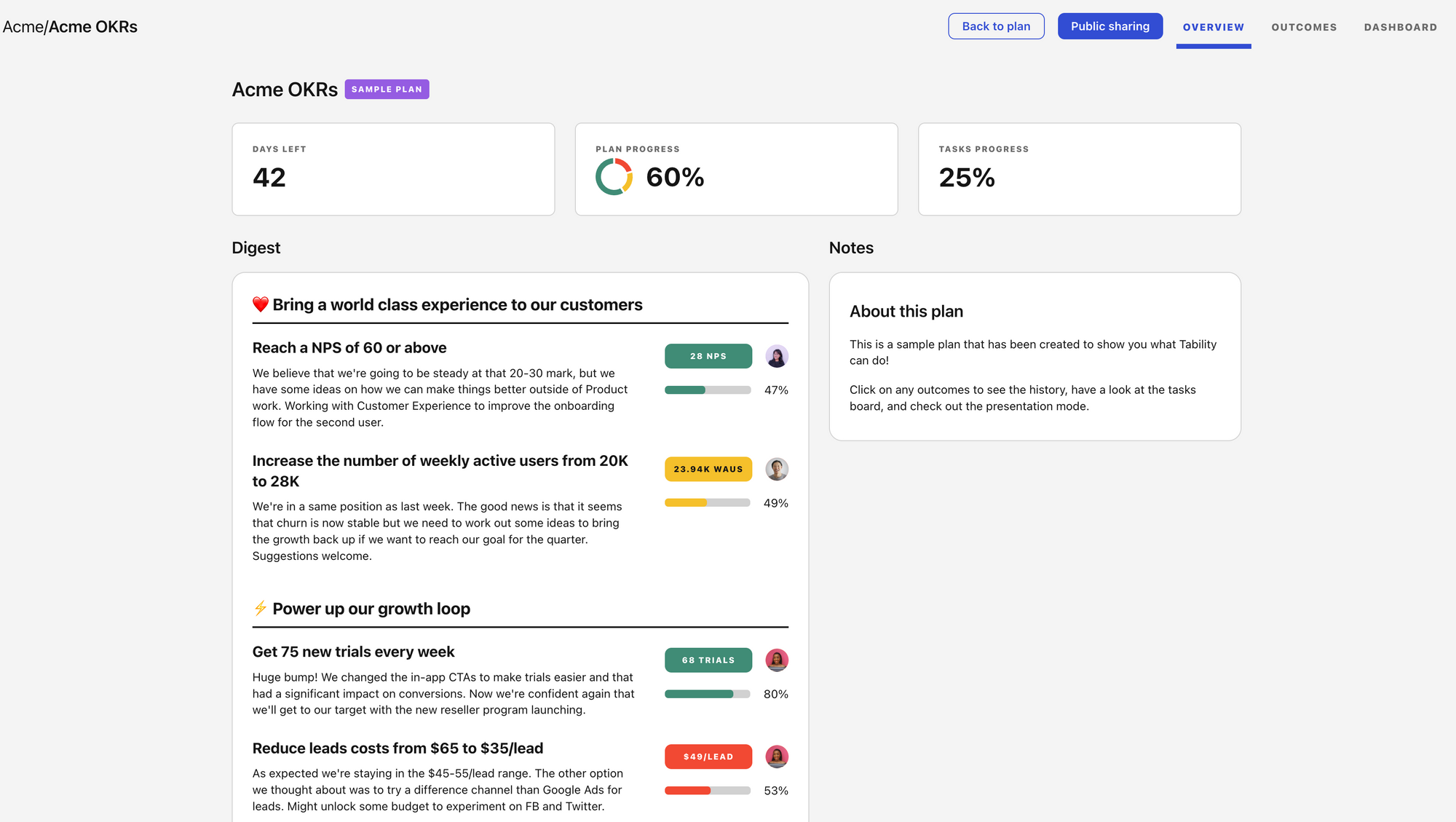Open the Reach a NPS of 60 outcome

(349, 348)
